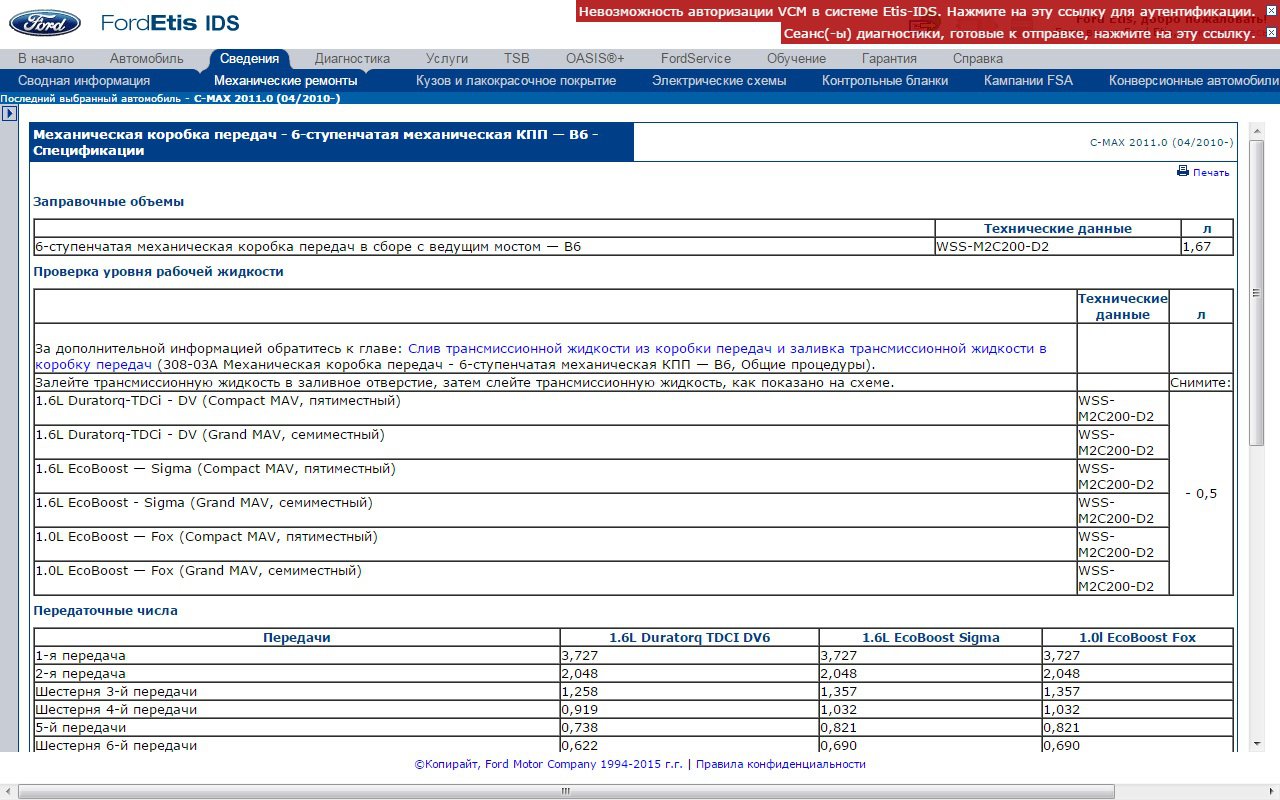Open the Обучение tab
1280x800 pixels.
coord(796,58)
